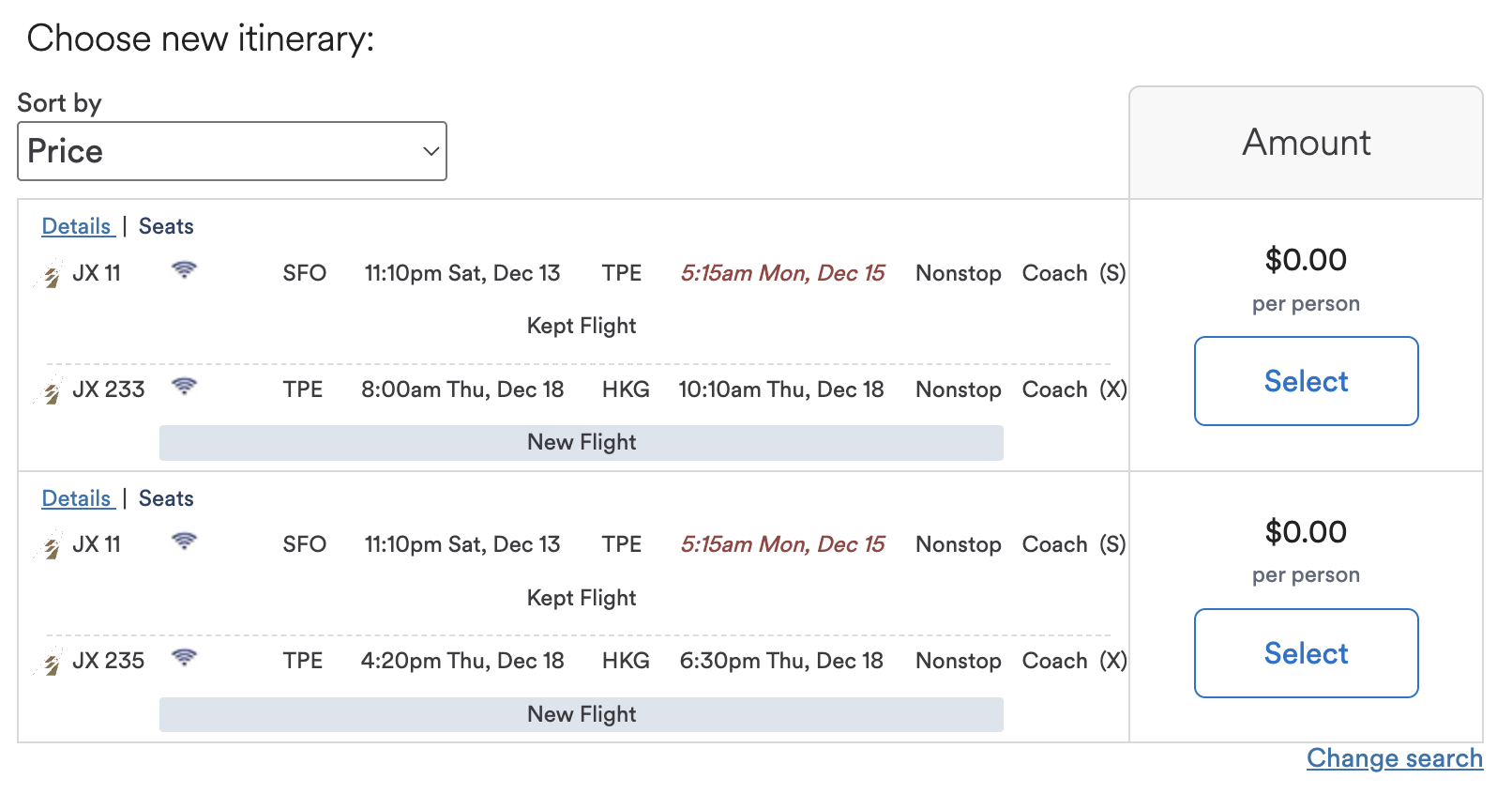The height and width of the screenshot is (794, 1512).
Task: Open the Sort by Price dropdown
Action: [x=232, y=151]
